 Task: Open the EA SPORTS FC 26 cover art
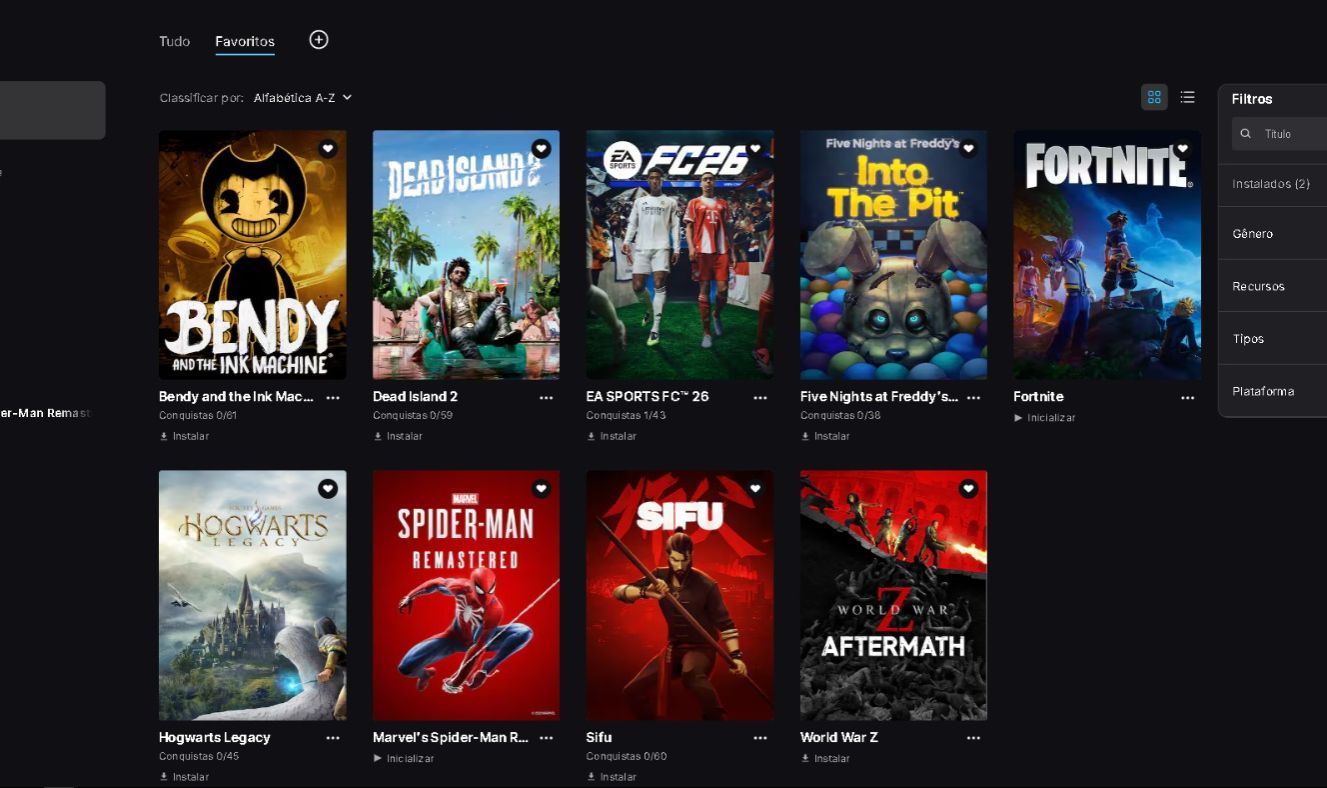[680, 255]
